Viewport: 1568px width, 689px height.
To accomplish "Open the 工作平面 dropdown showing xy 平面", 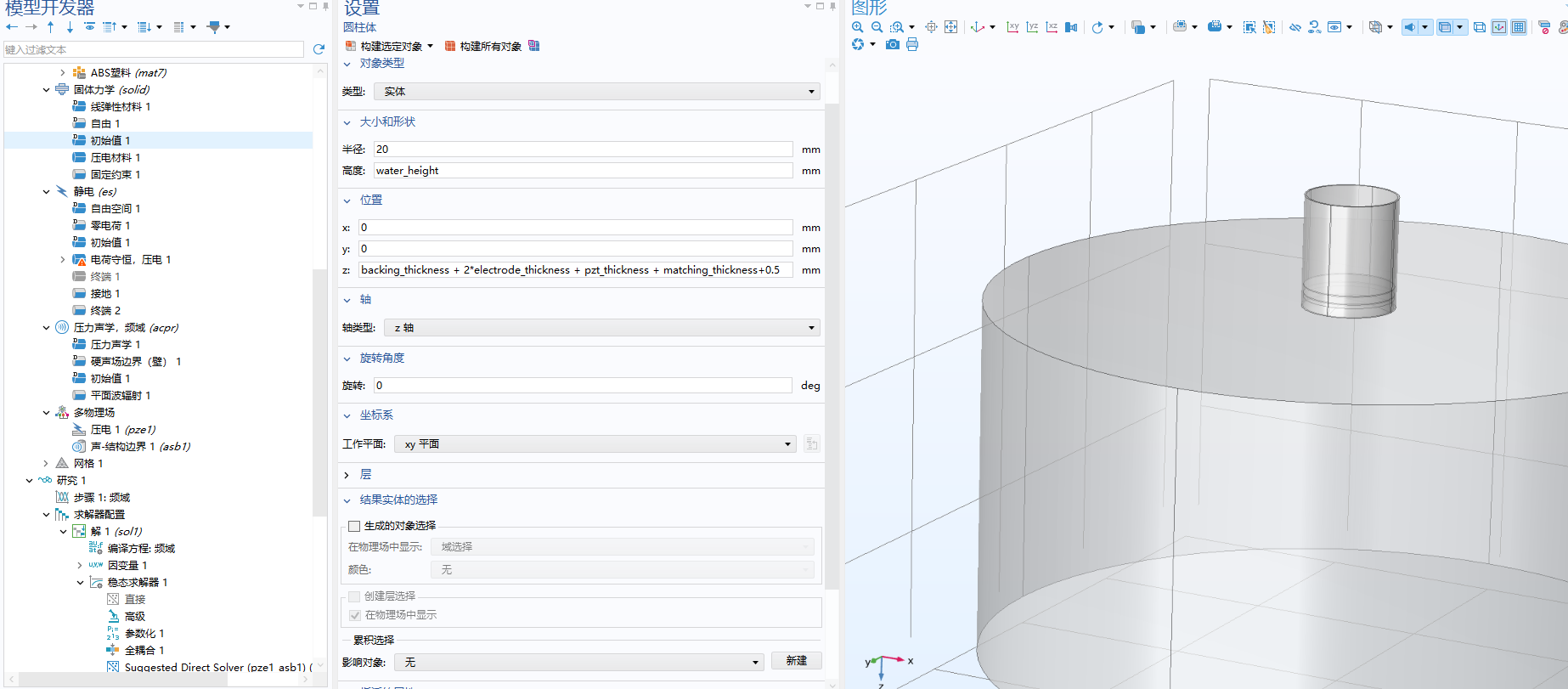I will pos(595,443).
